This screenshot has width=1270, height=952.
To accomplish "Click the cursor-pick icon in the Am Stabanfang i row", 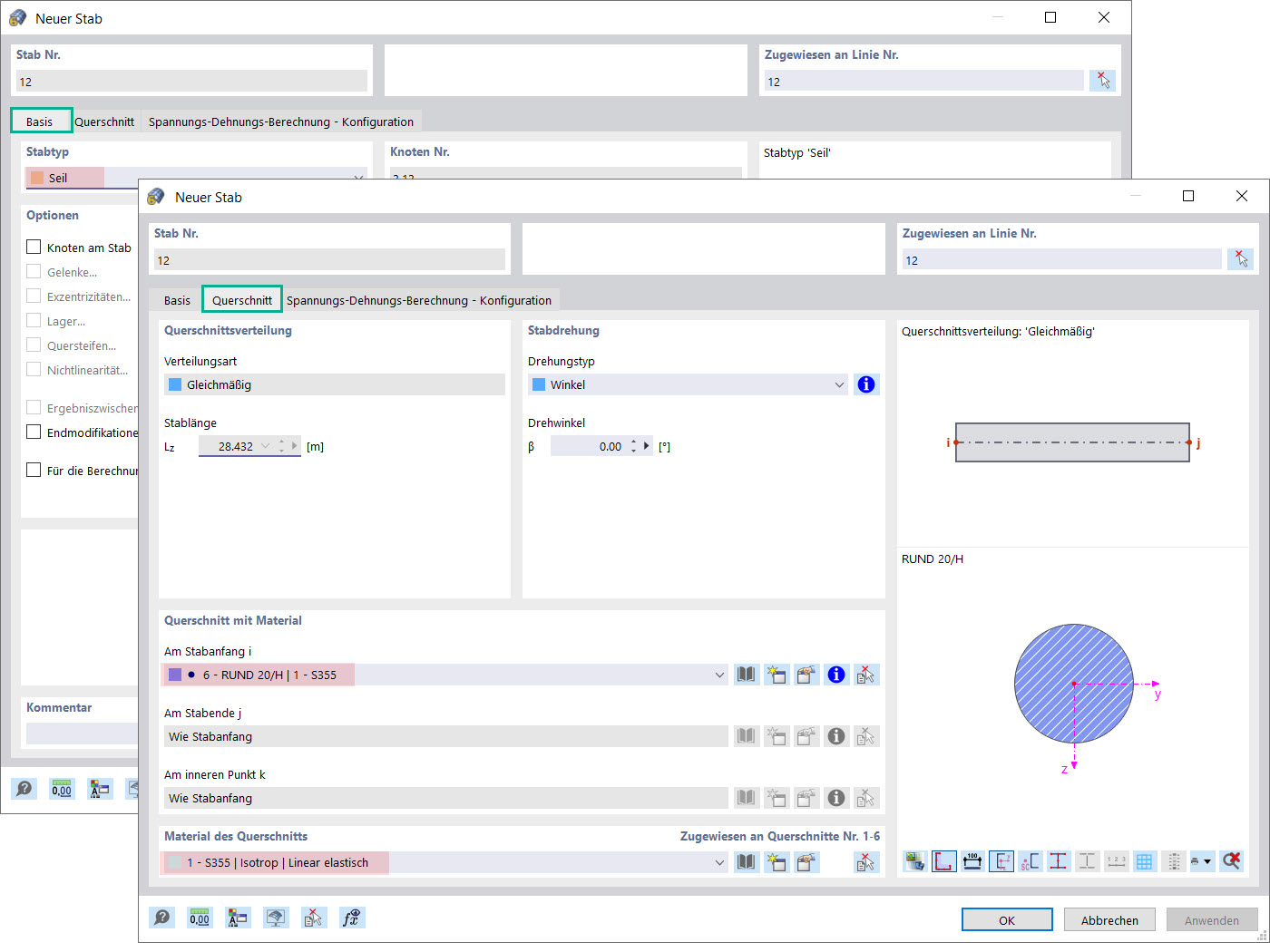I will pos(865,675).
